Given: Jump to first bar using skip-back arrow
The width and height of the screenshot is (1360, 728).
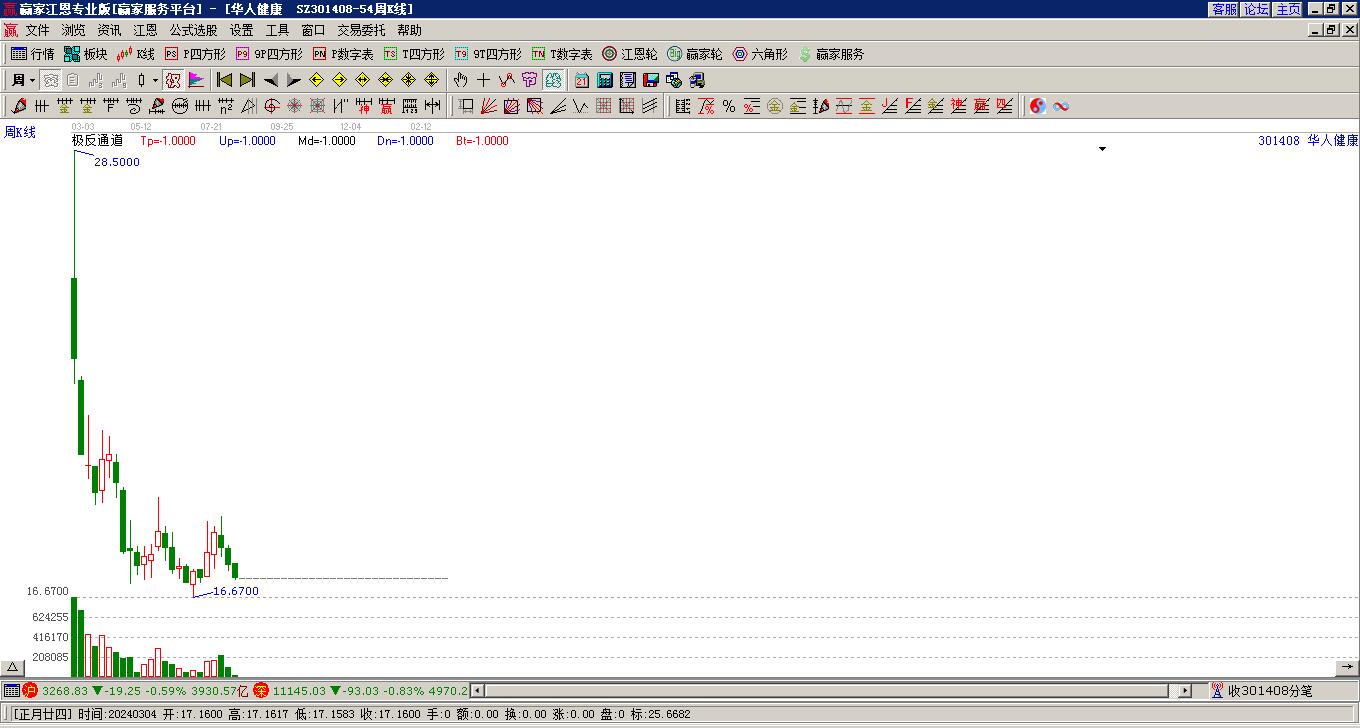Looking at the screenshot, I should click(224, 80).
